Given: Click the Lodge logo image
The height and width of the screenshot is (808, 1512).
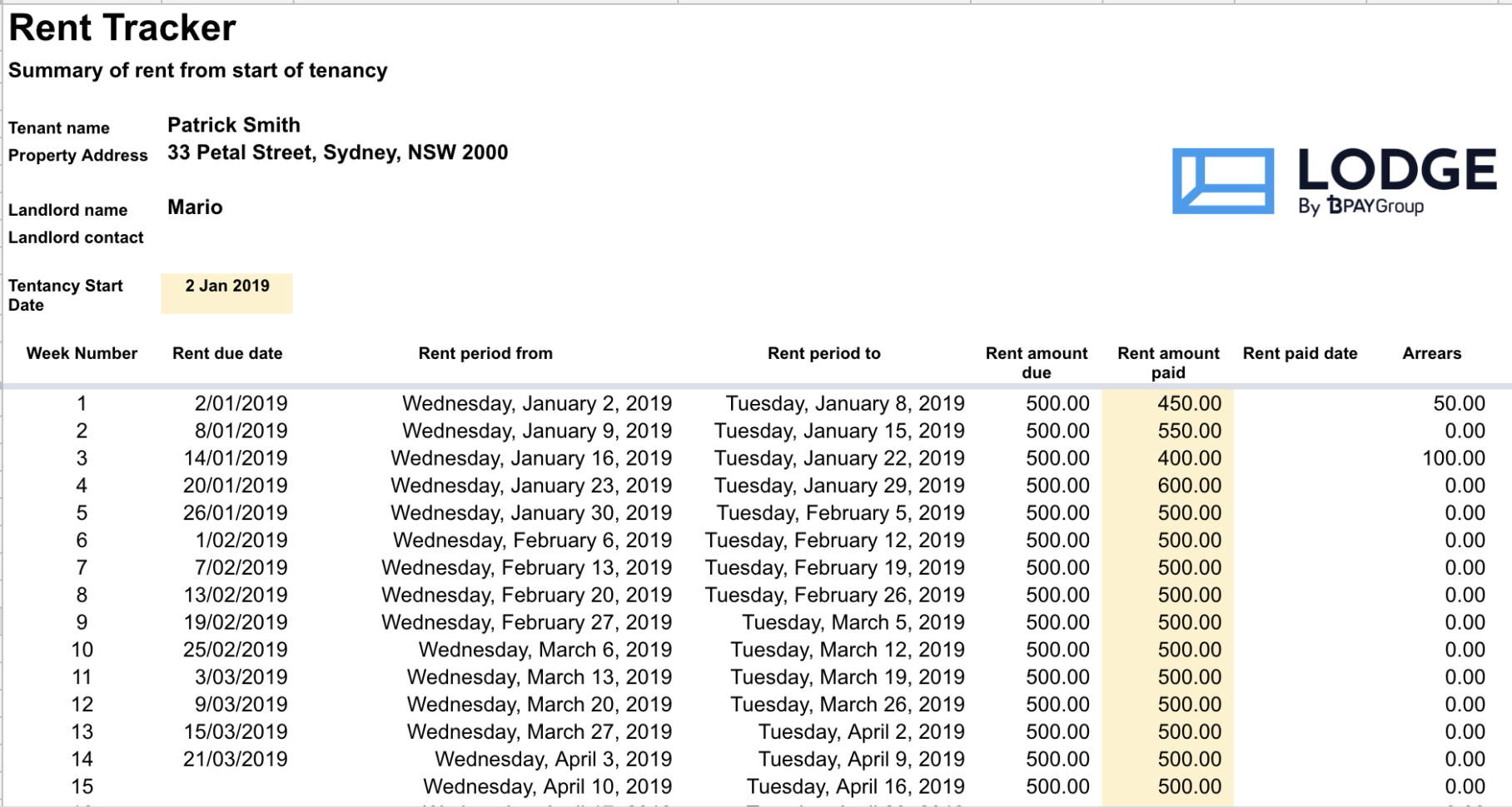Looking at the screenshot, I should (x=1334, y=181).
